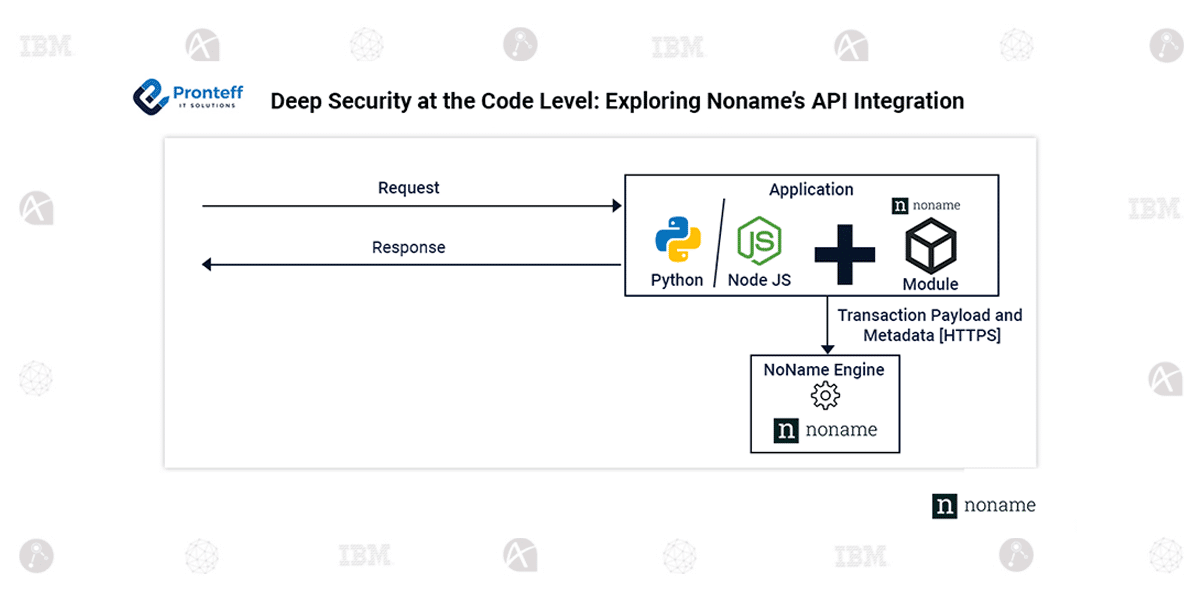Click the Request arrow label
This screenshot has width=1200, height=600.
coord(408,187)
